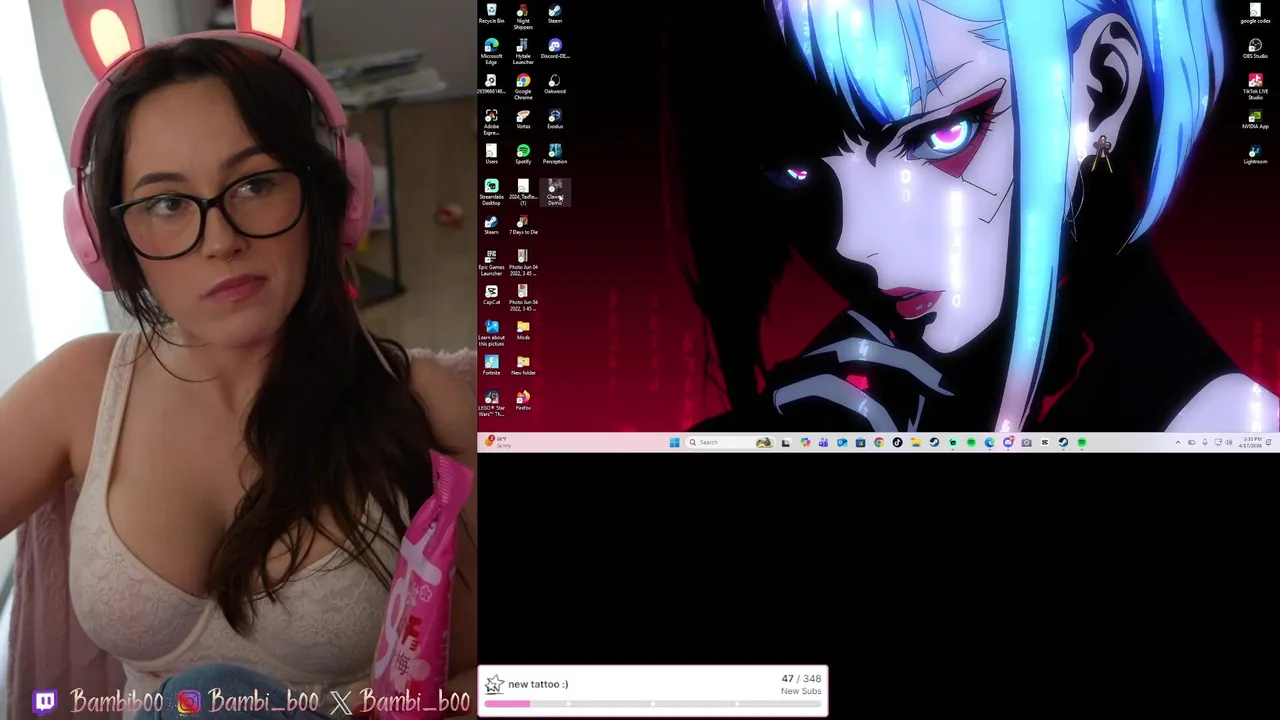Select the Users file on desktop
The height and width of the screenshot is (720, 1280).
pyautogui.click(x=491, y=154)
